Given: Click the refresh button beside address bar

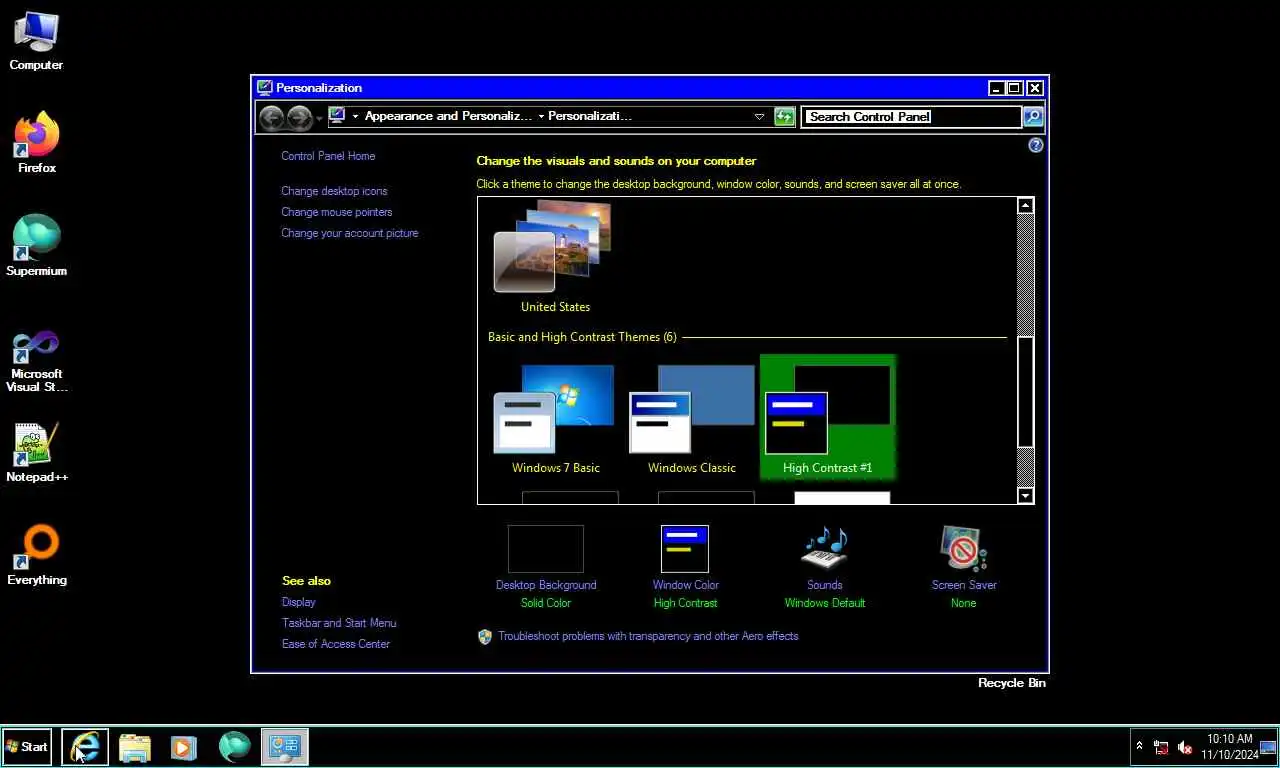Looking at the screenshot, I should 785,116.
